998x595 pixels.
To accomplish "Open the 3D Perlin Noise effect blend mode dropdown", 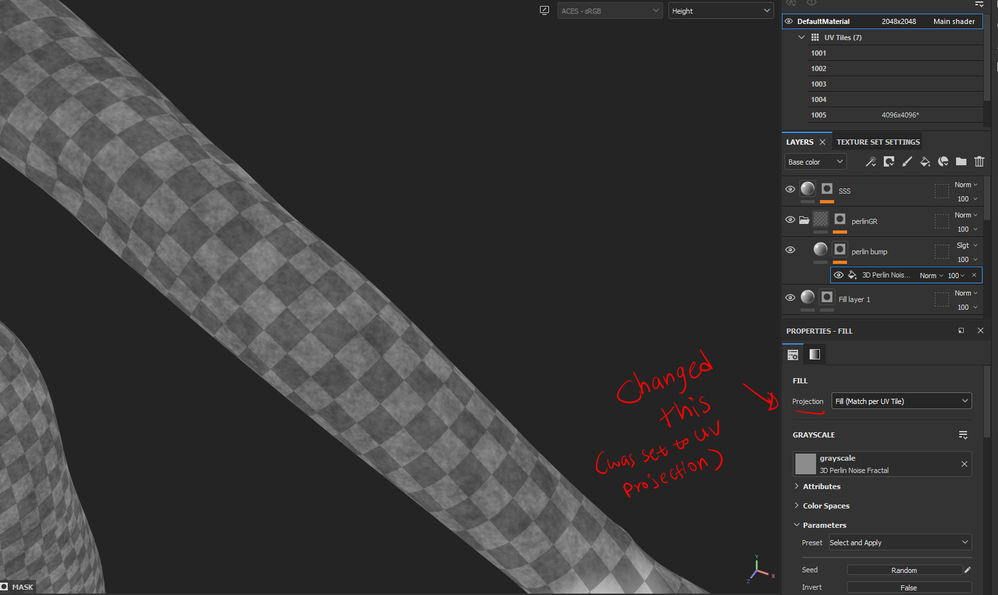I will click(931, 276).
